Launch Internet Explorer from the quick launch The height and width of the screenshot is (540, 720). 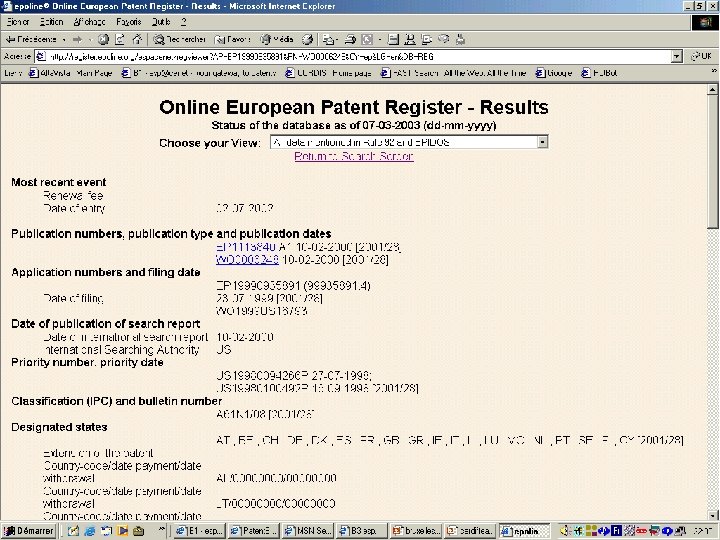click(x=90, y=531)
